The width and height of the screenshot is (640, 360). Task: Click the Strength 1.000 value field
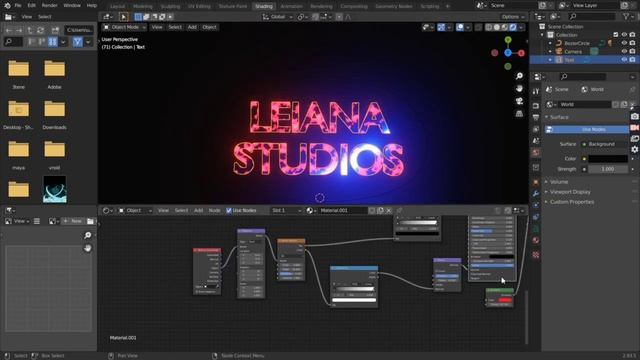pos(608,169)
